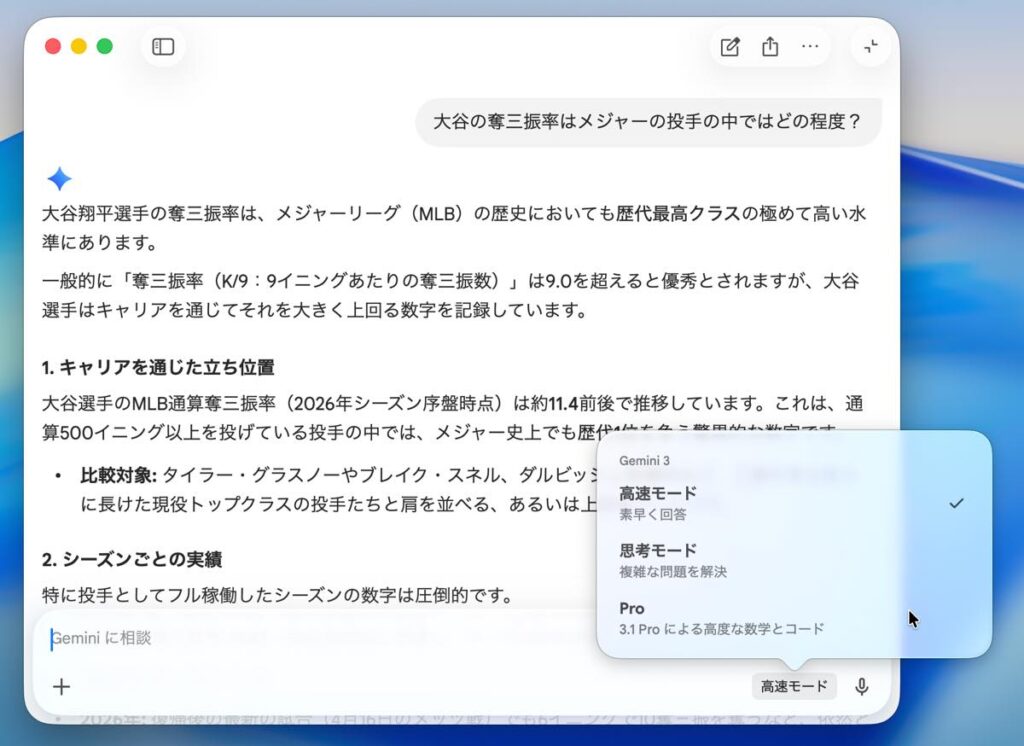Open the three-dot more options menu
Viewport: 1024px width, 746px height.
[x=810, y=47]
